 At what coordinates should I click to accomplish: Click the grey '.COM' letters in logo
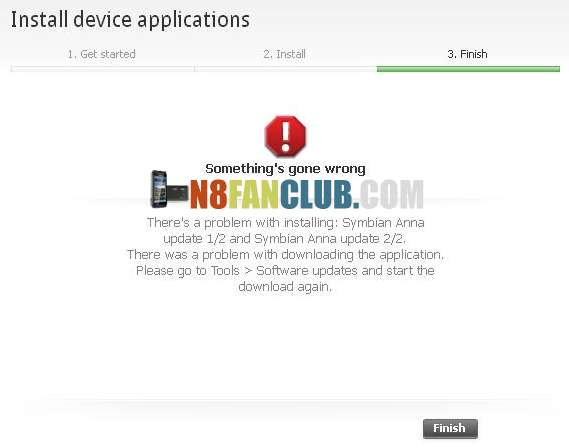coord(388,194)
